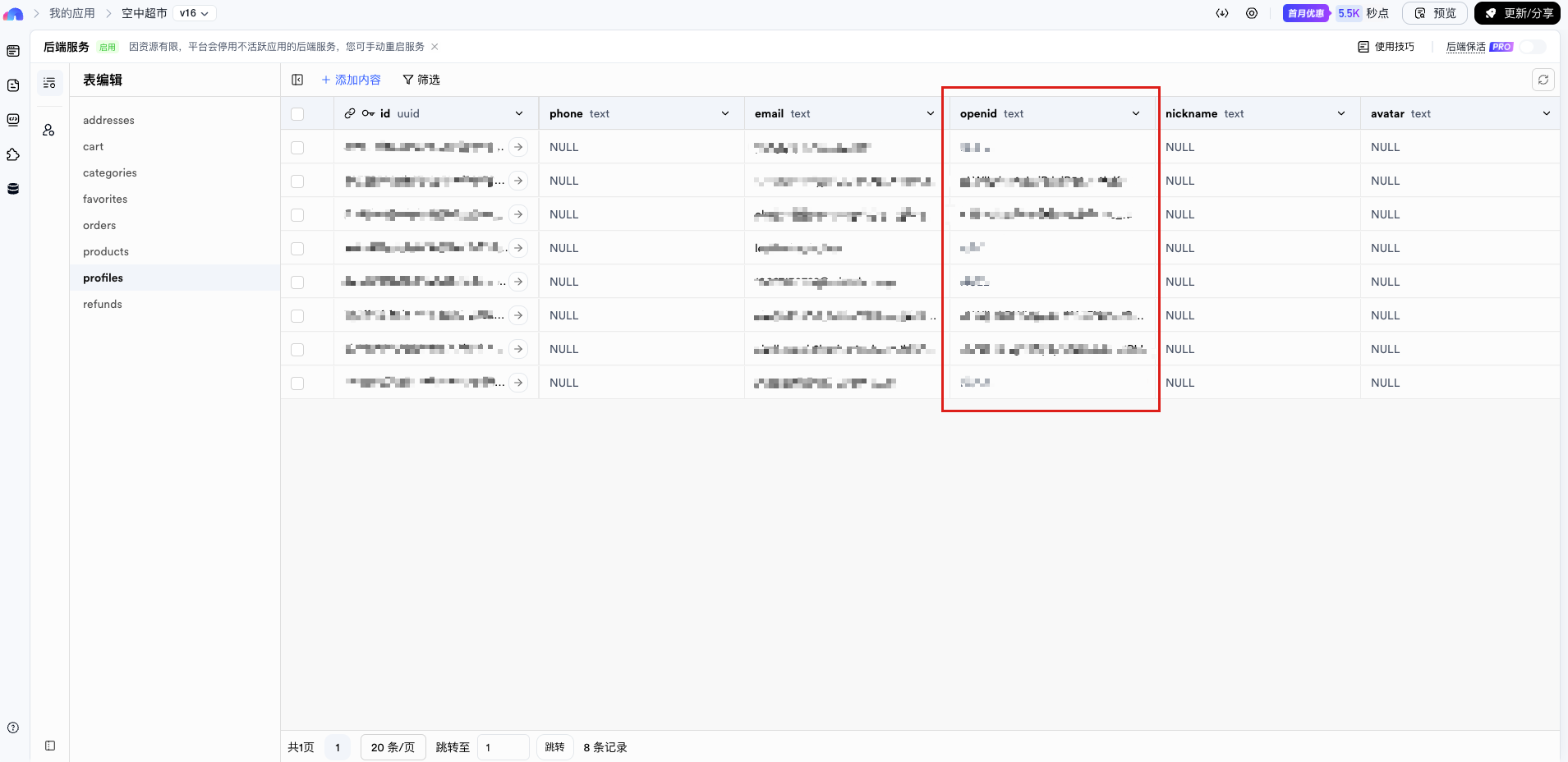
Task: Click the refresh table icon
Action: [1543, 80]
